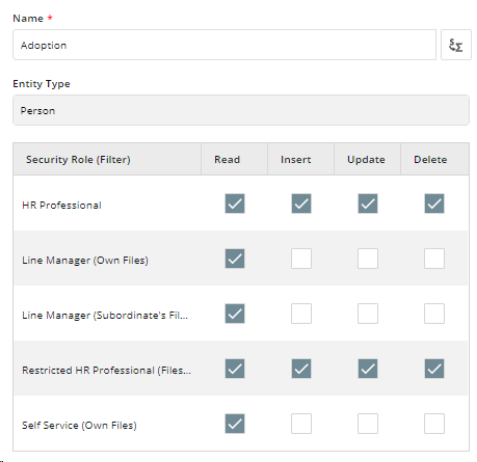
Task: Uncheck Read for Line Manager Subordinate's Files
Action: tap(235, 313)
